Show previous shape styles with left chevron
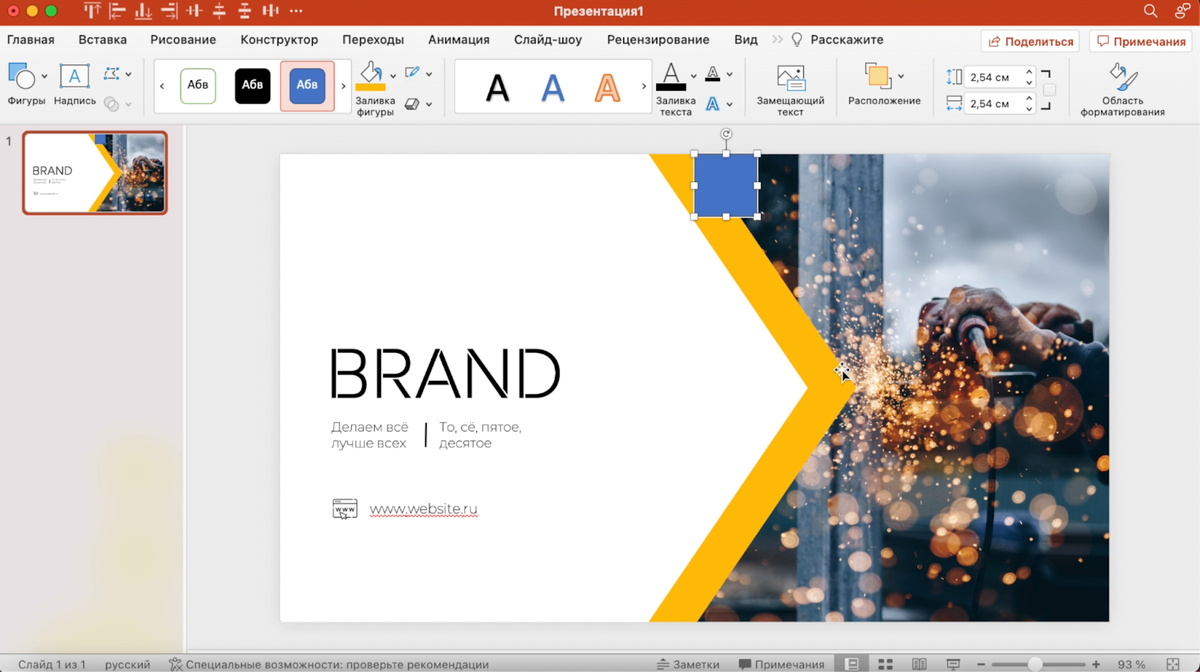 click(x=162, y=86)
